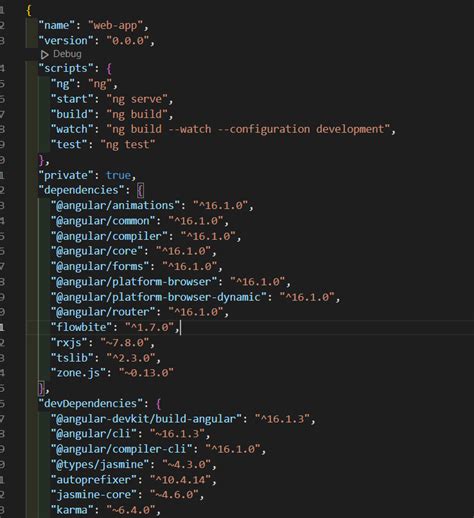
Task: Click the "ng build" value of build
Action: pyautogui.click(x=137, y=114)
